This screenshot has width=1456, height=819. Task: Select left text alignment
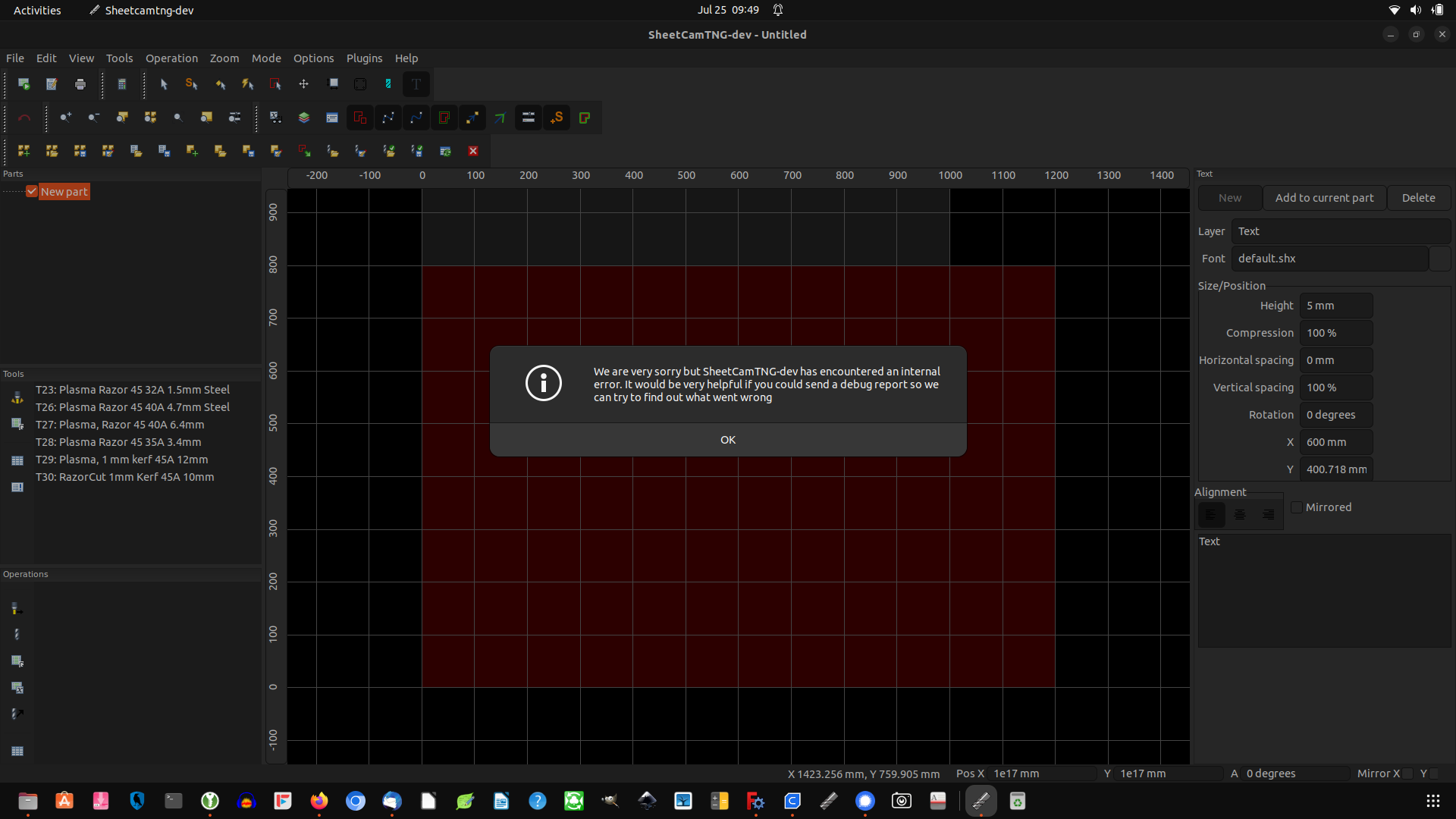[1211, 515]
